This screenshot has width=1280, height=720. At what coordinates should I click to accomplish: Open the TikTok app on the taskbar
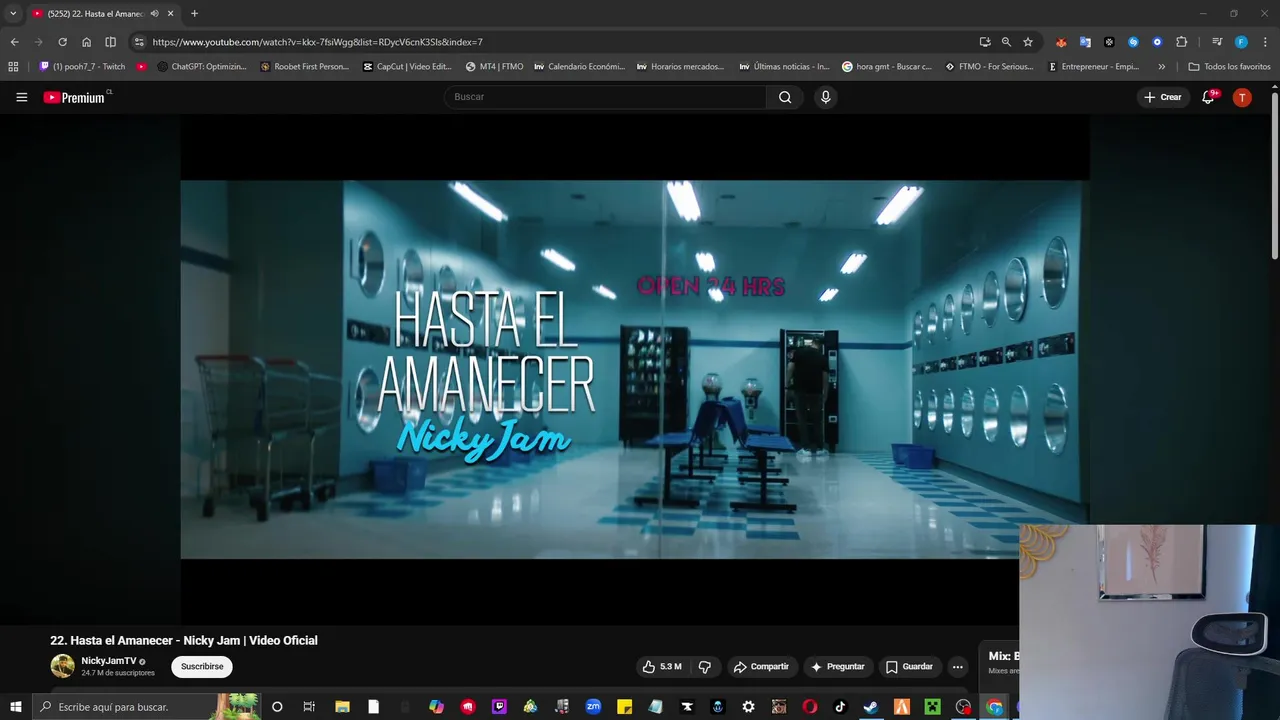pyautogui.click(x=840, y=707)
